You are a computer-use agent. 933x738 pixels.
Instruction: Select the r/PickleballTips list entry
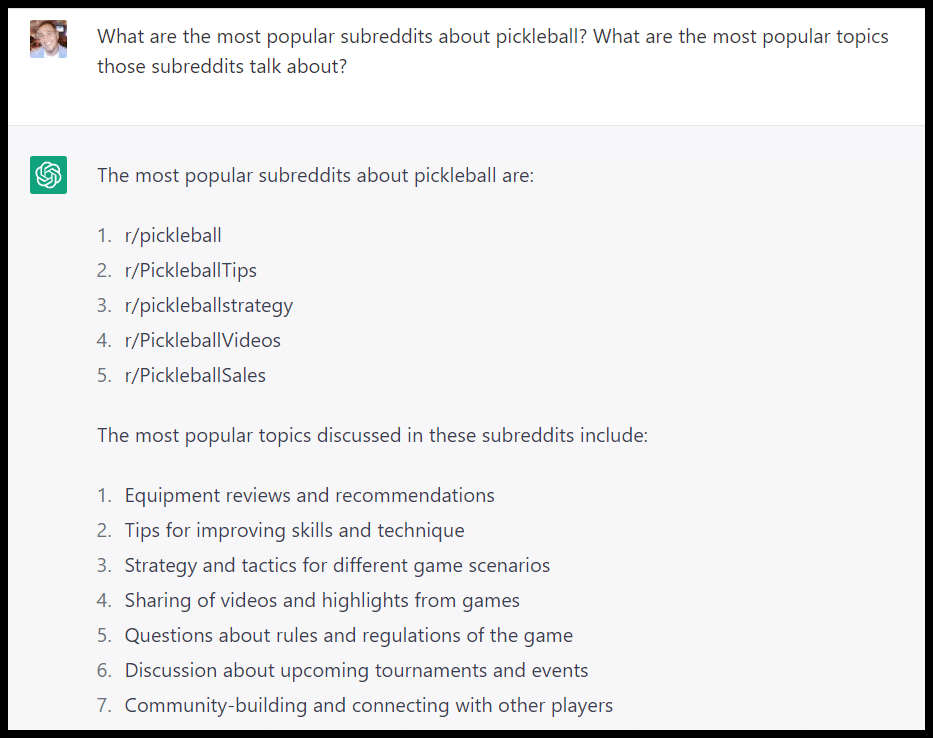coord(190,271)
